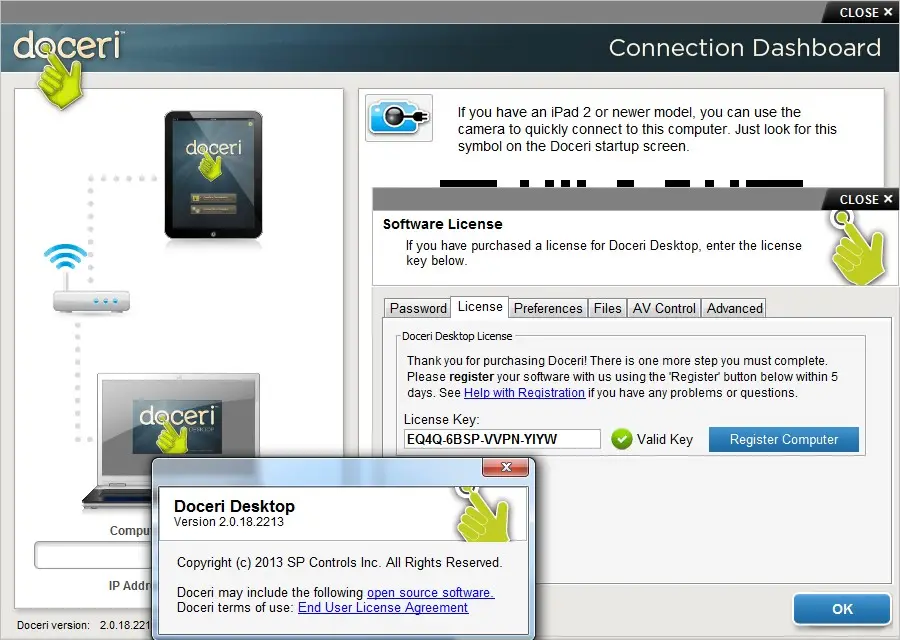Click the camera connect icon
The width and height of the screenshot is (900, 640).
click(x=399, y=118)
